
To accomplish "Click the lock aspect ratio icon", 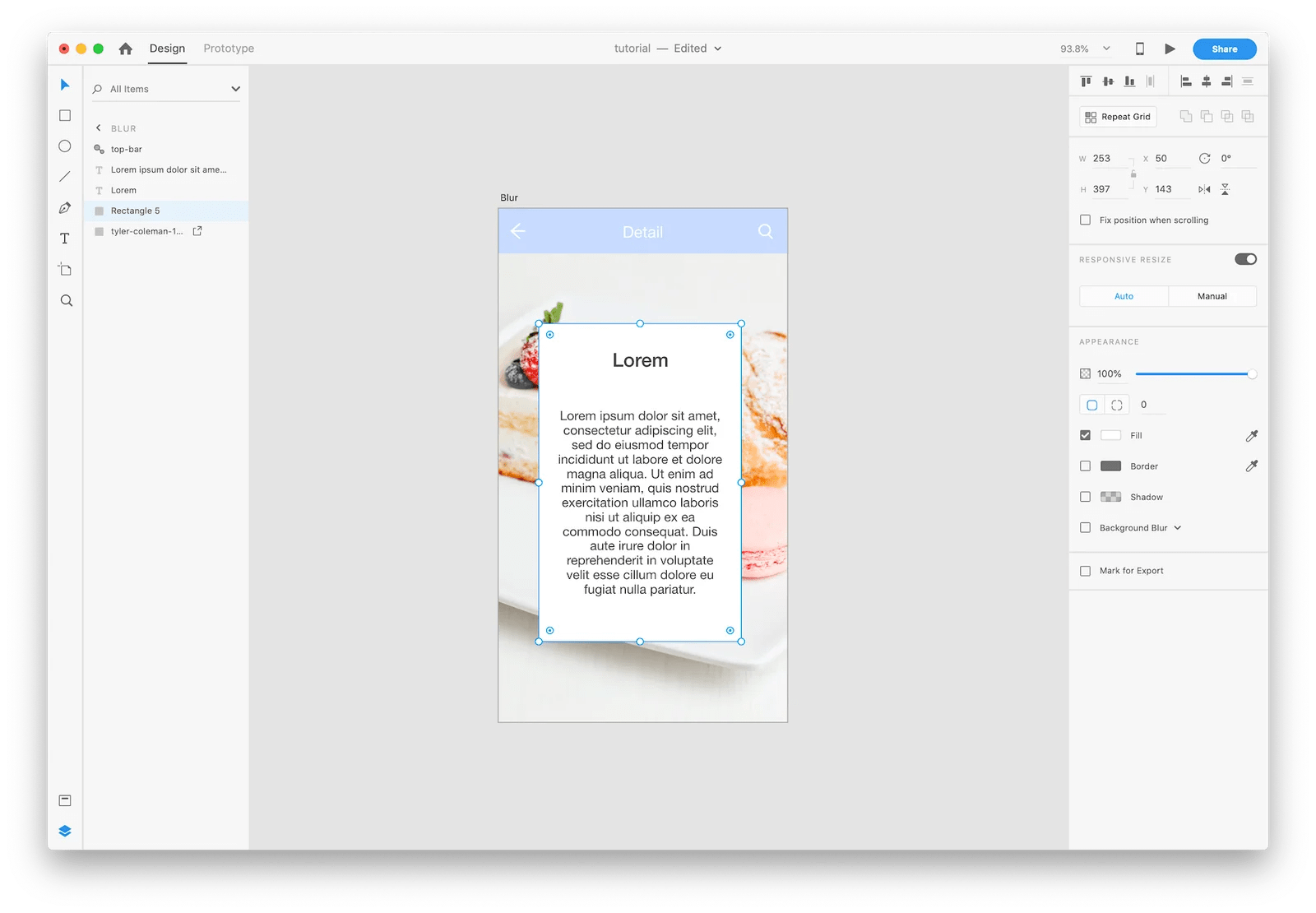I will (1133, 174).
